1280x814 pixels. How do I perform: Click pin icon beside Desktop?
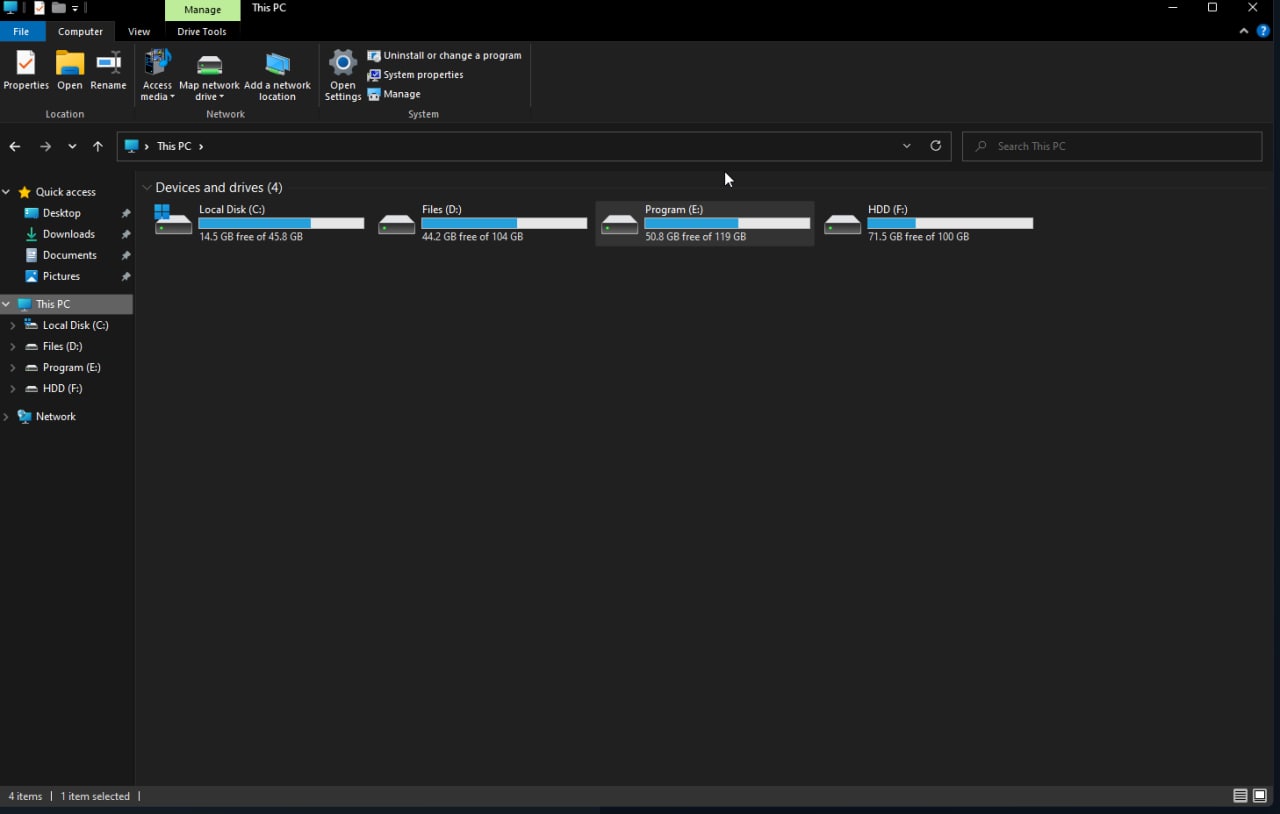[126, 213]
